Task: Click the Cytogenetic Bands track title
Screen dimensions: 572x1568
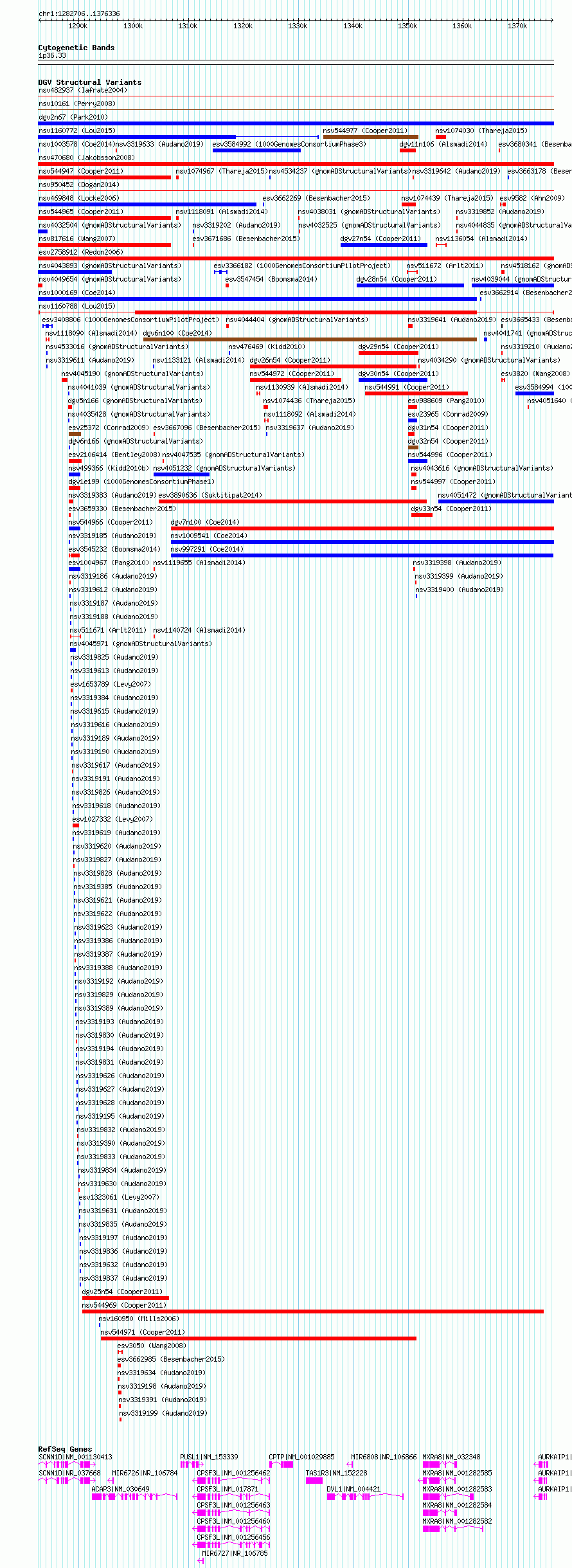Action: tap(76, 48)
